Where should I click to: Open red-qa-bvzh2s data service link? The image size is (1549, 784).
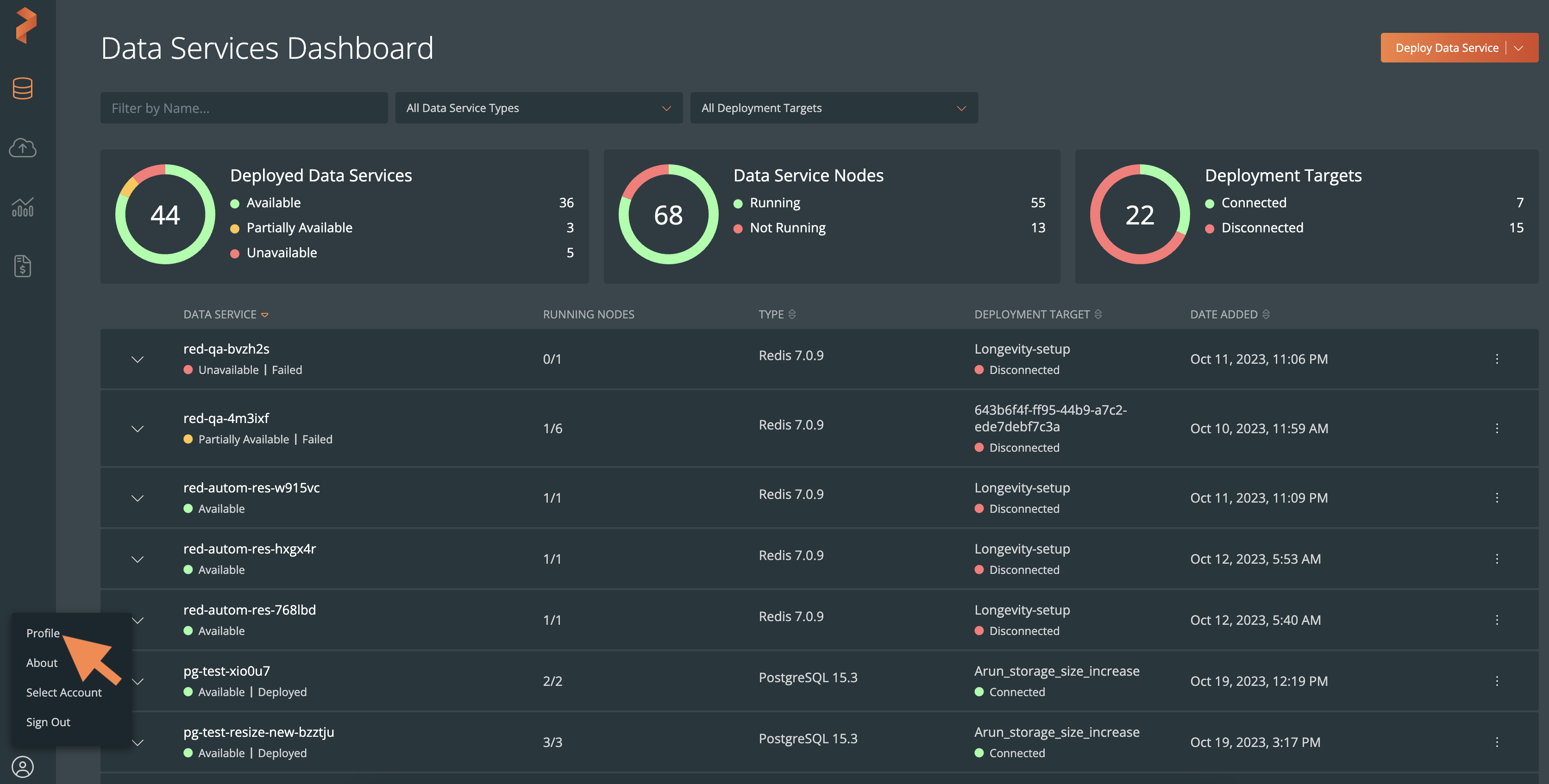tap(226, 349)
